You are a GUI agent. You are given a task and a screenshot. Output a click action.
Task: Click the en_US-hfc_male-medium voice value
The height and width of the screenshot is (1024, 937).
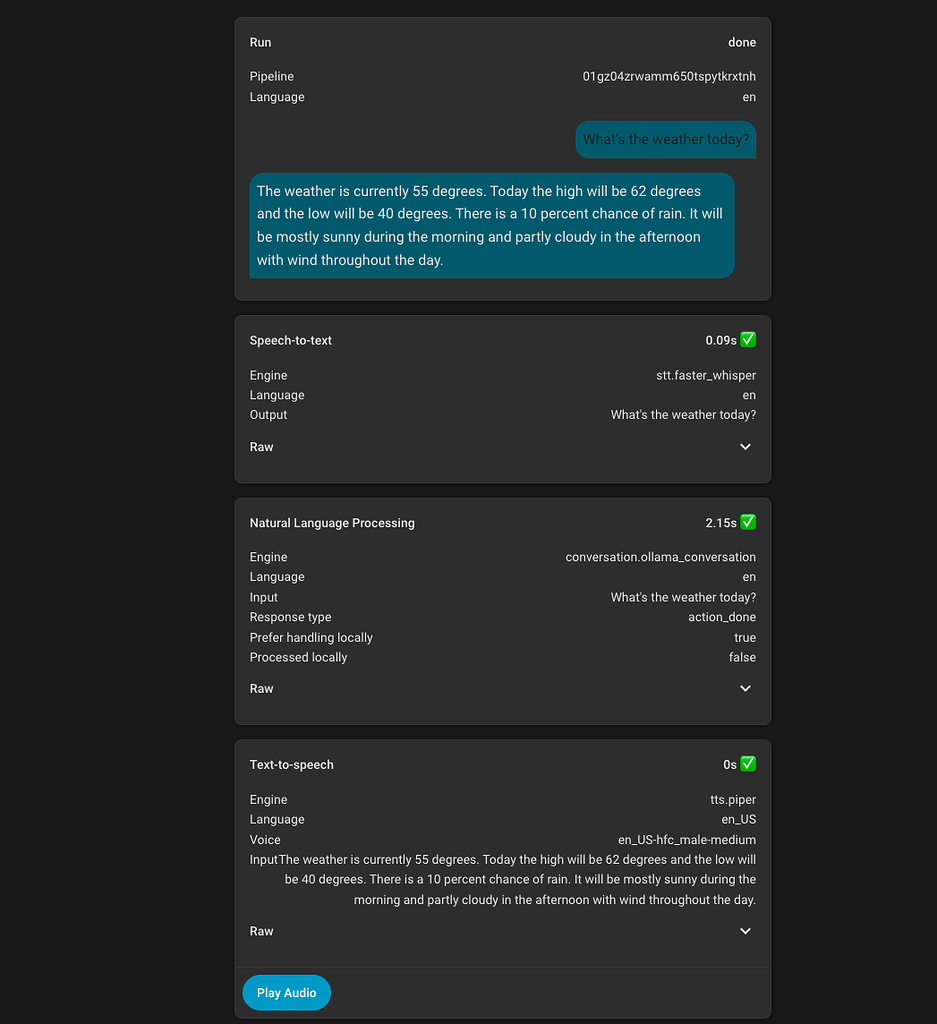pos(686,840)
